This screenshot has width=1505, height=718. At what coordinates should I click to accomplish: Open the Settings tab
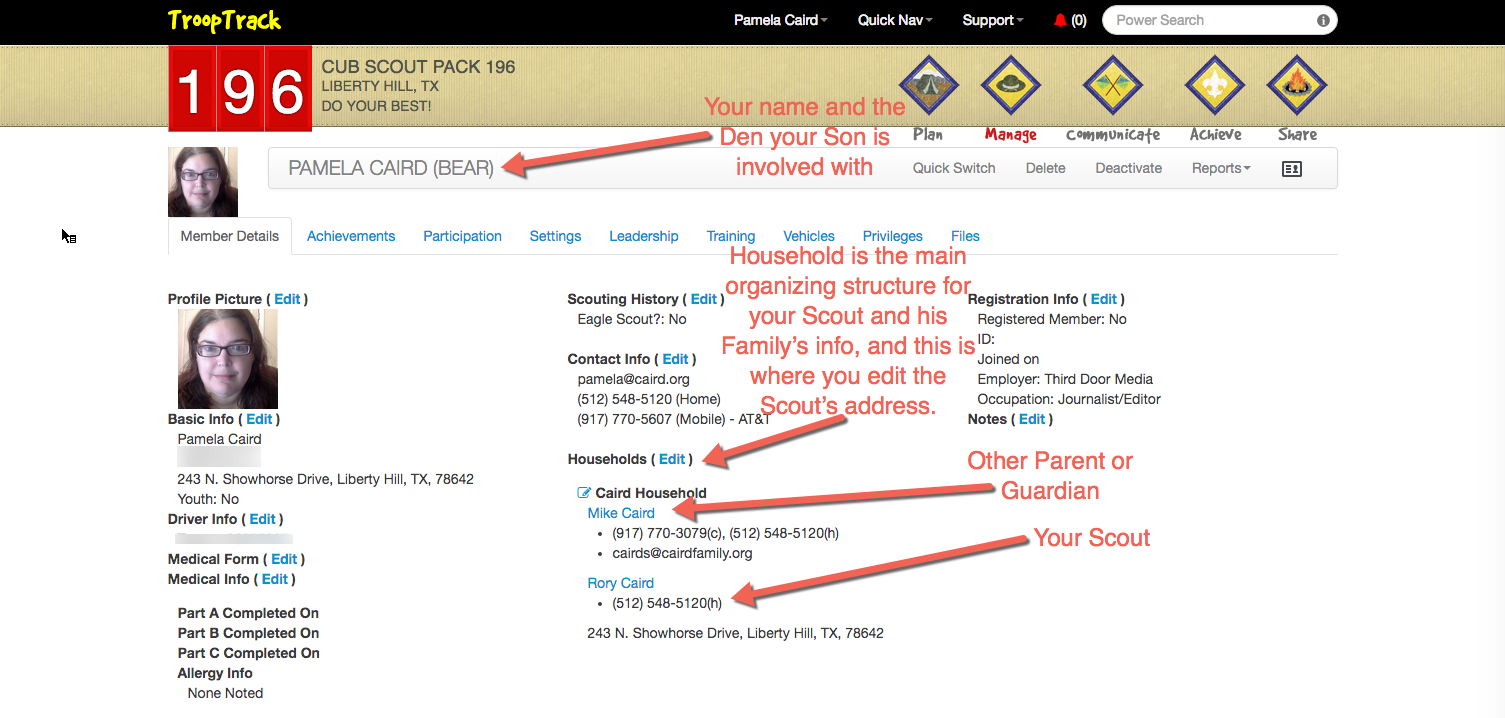tap(555, 236)
